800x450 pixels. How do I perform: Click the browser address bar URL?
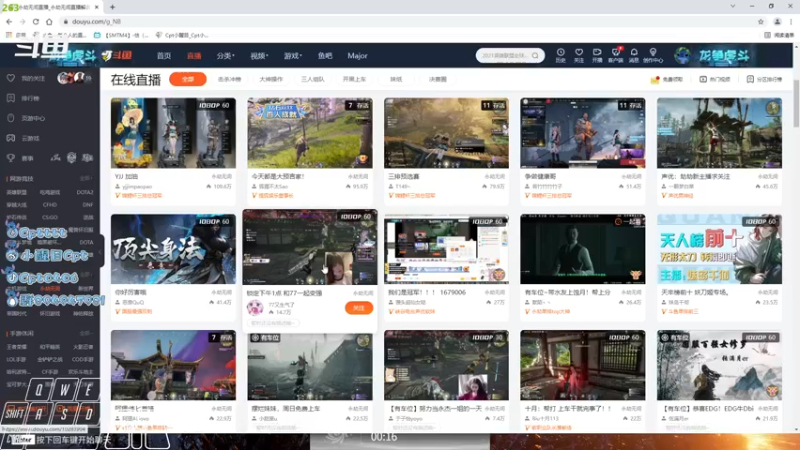coord(96,21)
